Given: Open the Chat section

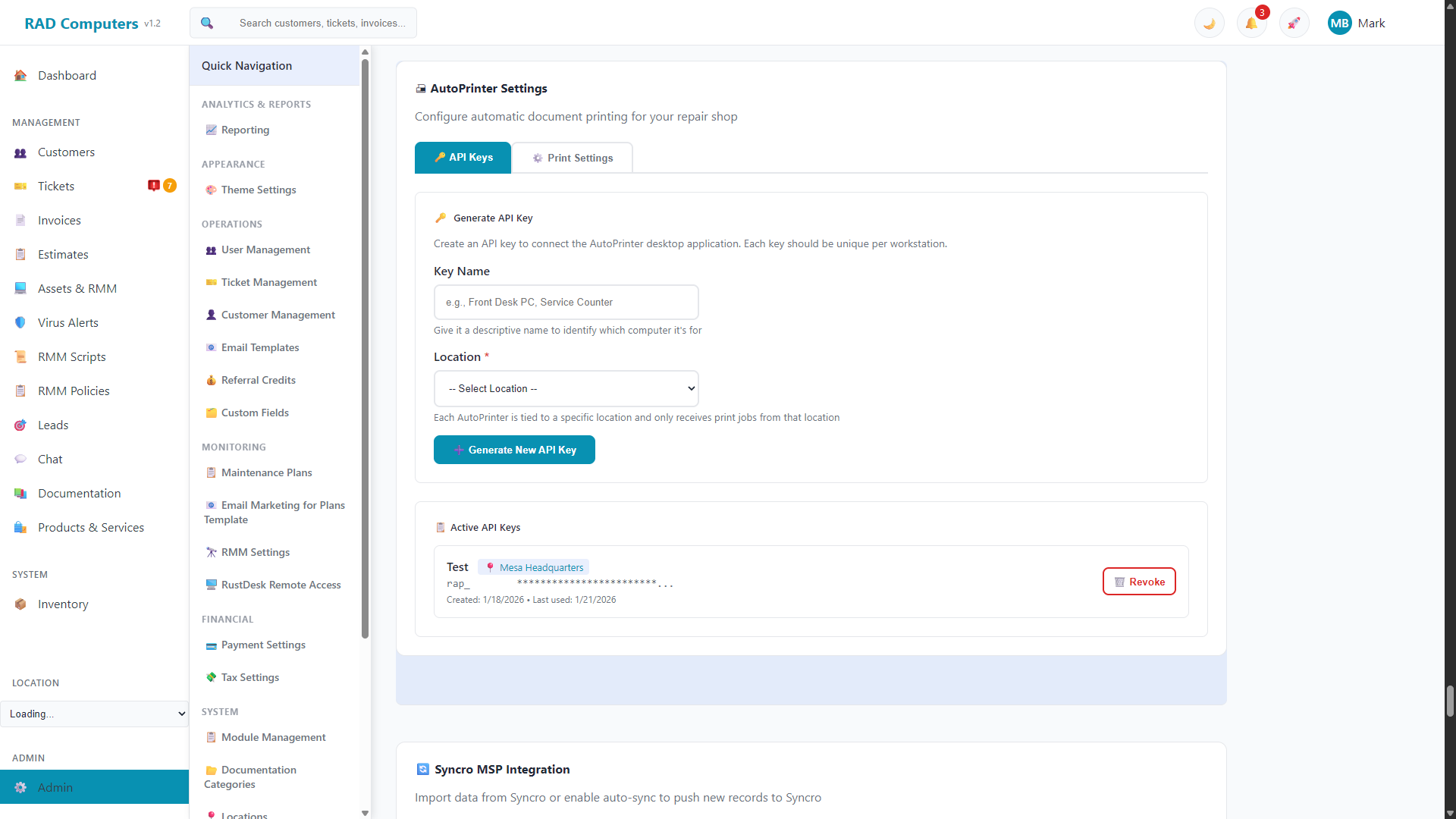Looking at the screenshot, I should point(50,459).
